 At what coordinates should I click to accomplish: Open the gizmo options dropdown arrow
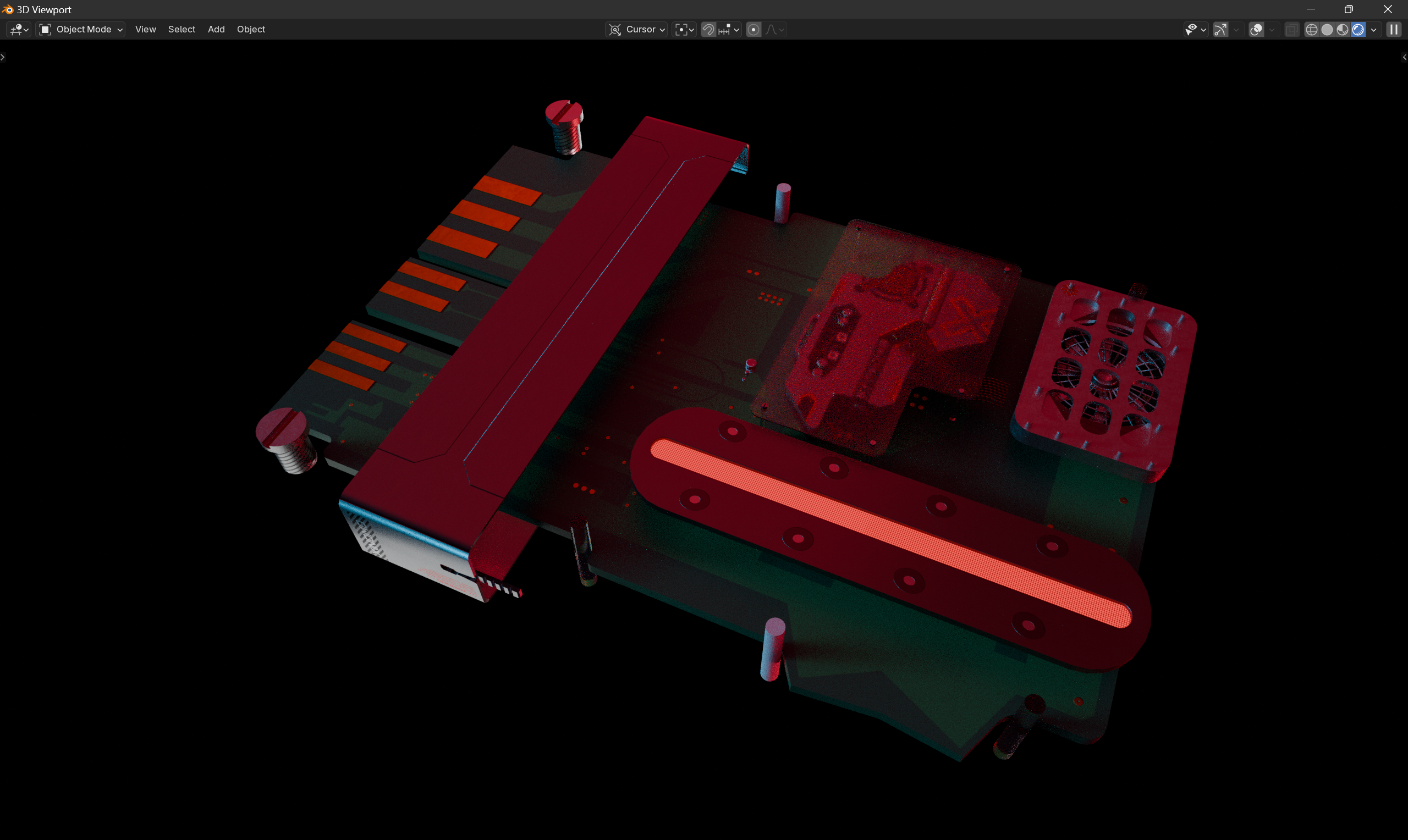[x=1235, y=30]
